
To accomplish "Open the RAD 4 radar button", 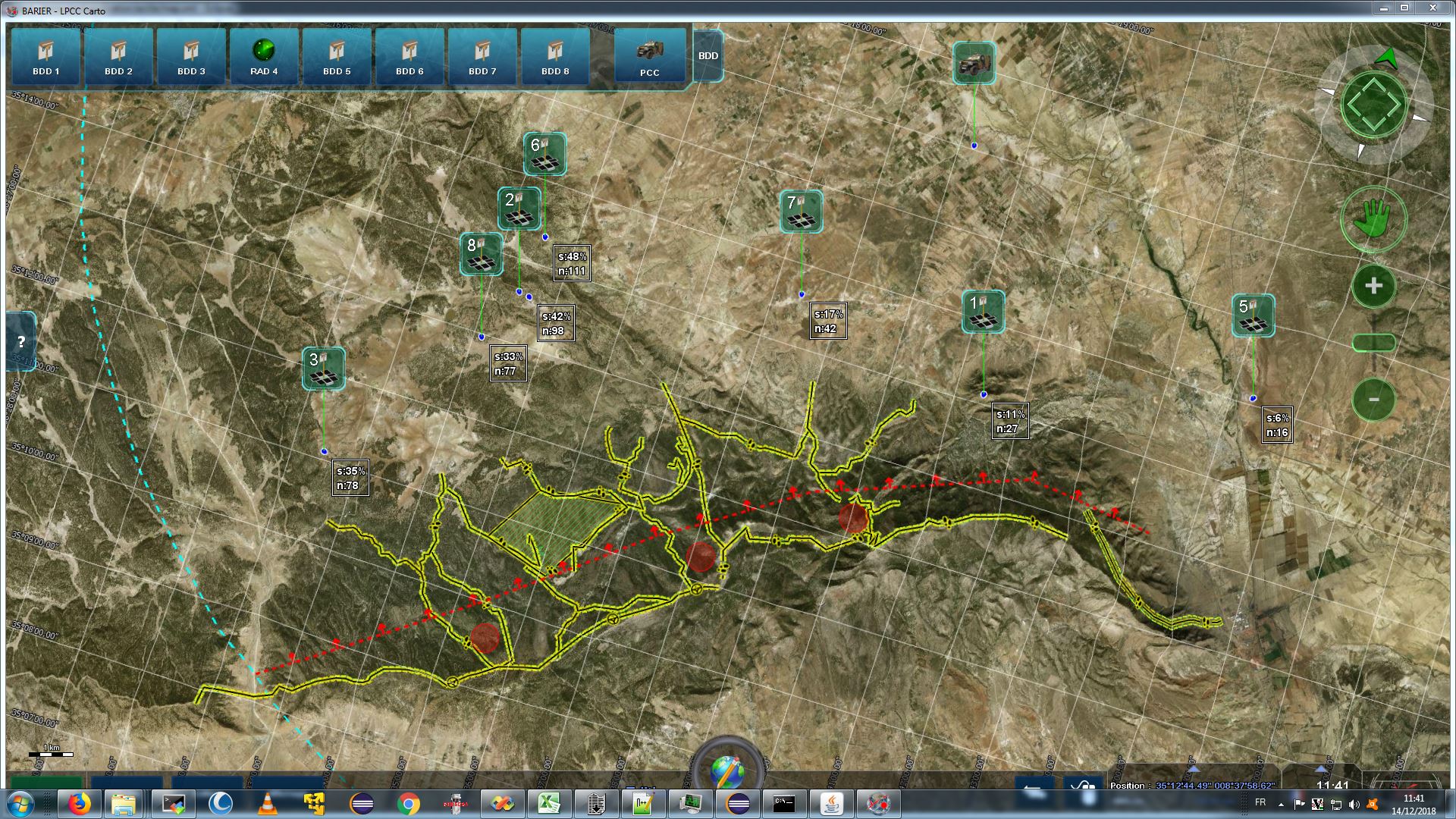I will coord(264,57).
